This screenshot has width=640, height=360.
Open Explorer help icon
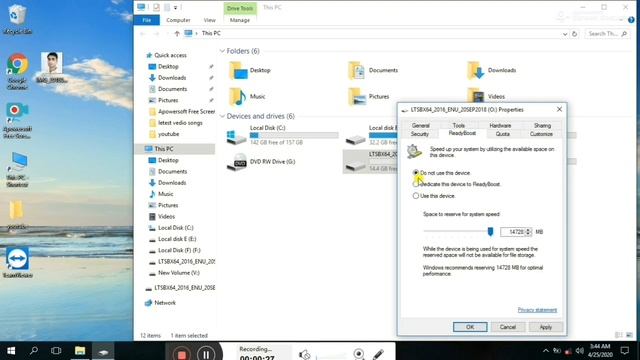pyautogui.click(x=631, y=20)
